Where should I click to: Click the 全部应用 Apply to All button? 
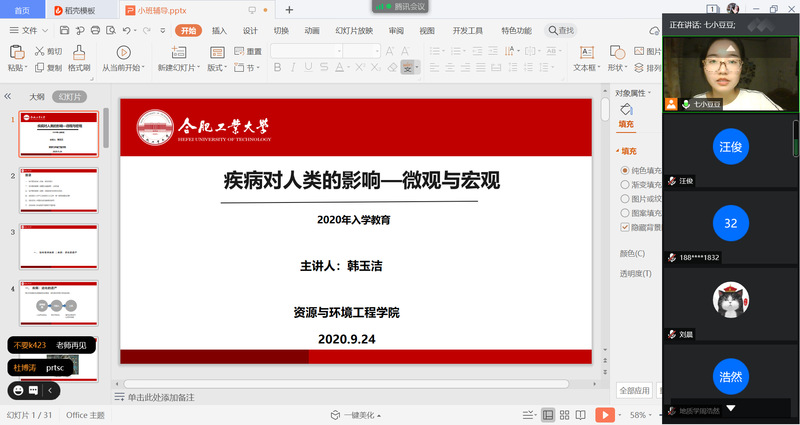pos(635,390)
